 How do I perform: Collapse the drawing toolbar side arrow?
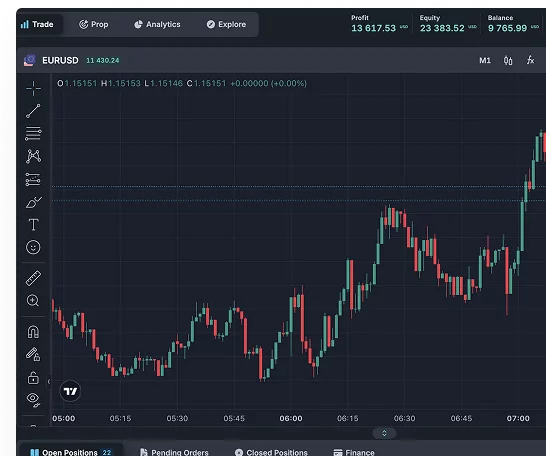coord(49,382)
